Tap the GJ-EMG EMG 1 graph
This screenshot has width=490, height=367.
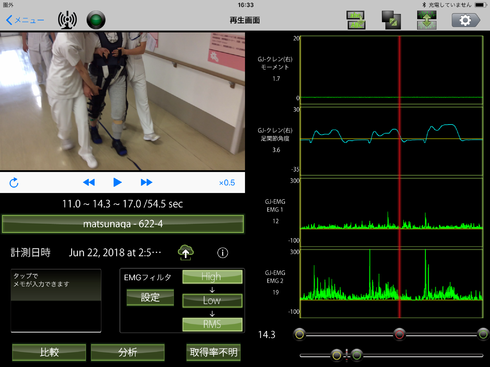tap(392, 212)
